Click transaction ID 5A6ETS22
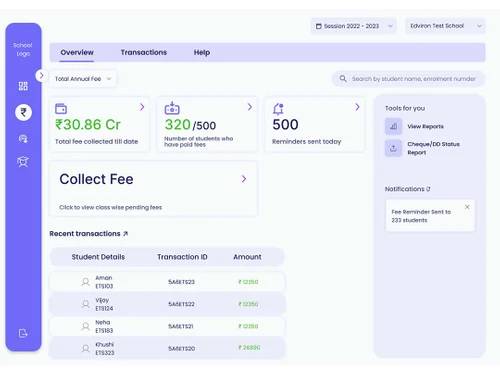Viewport: 500px width, 375px height. [x=181, y=304]
